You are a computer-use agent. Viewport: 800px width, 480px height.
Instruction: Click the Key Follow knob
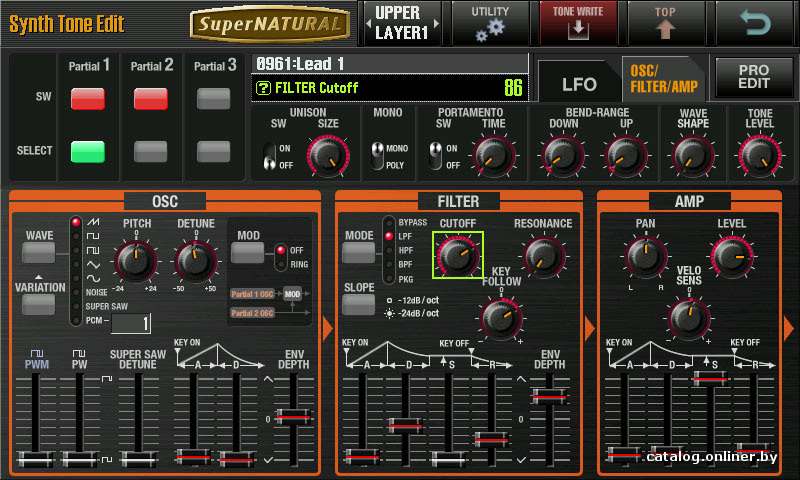coord(501,318)
